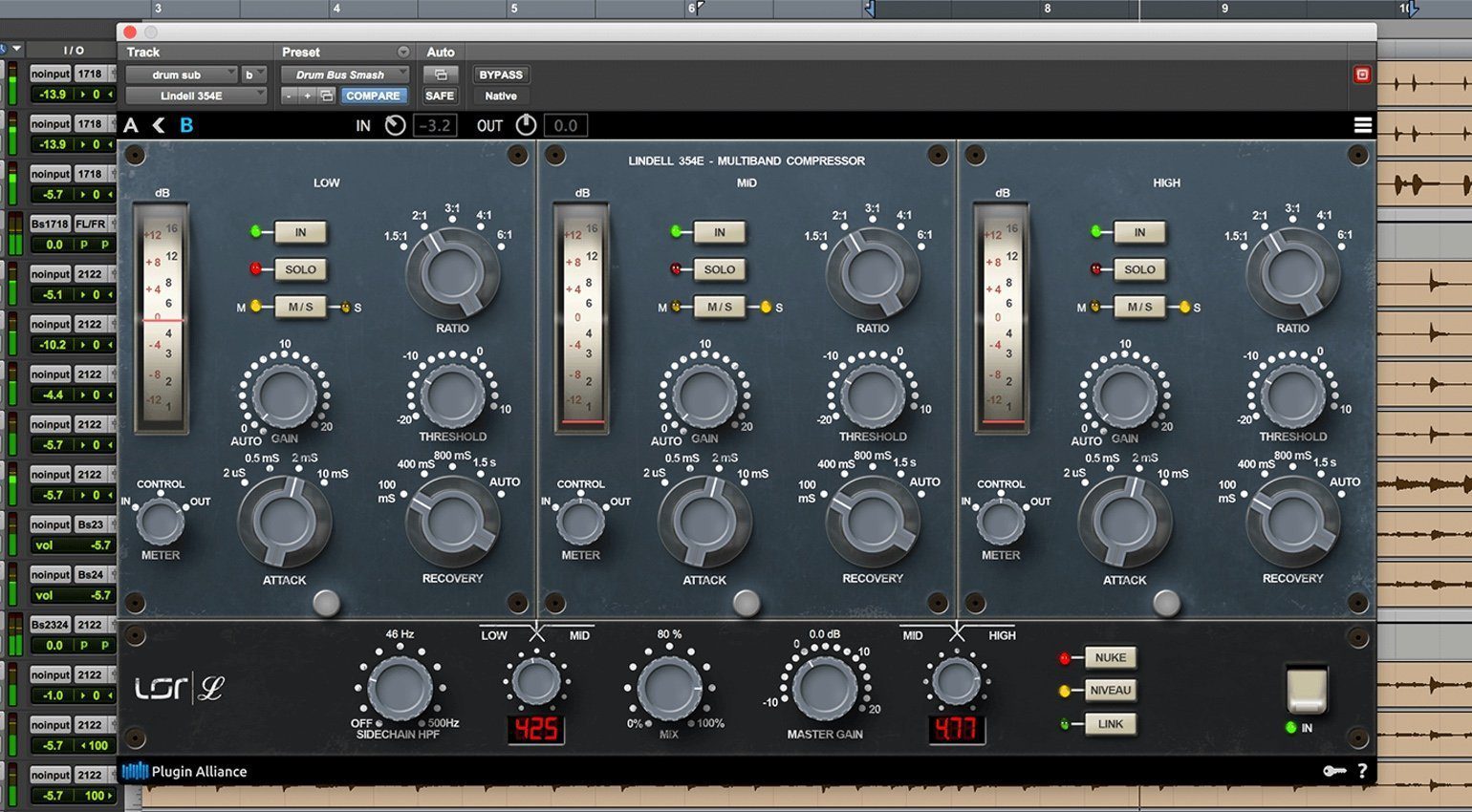Select the A settings bank

tap(131, 125)
